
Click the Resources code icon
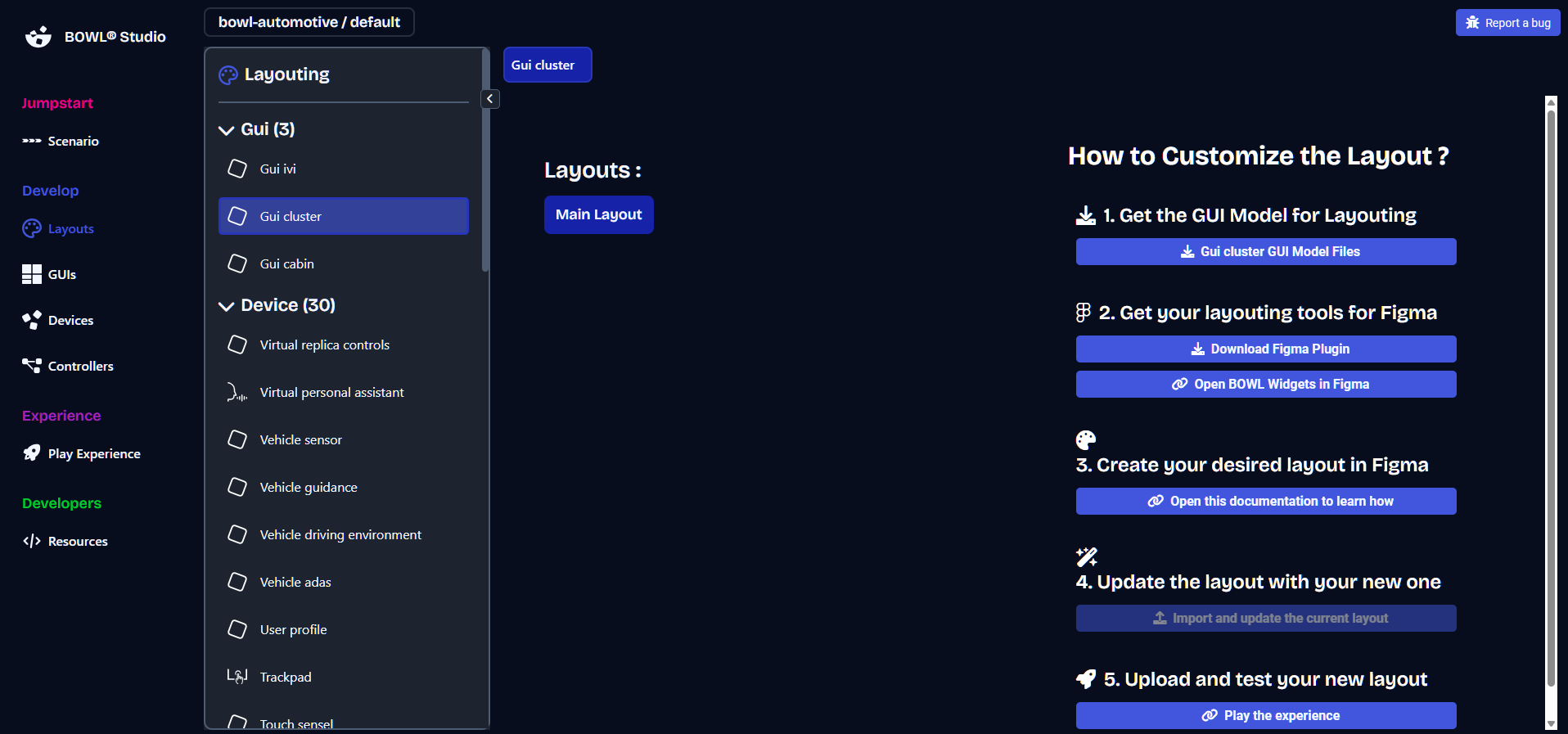[x=32, y=541]
